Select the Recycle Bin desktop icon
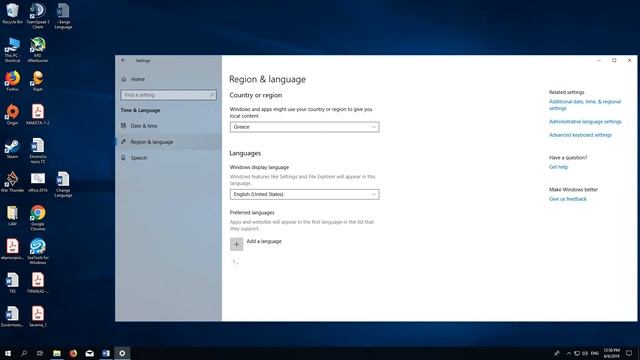This screenshot has width=640, height=360. [12, 14]
